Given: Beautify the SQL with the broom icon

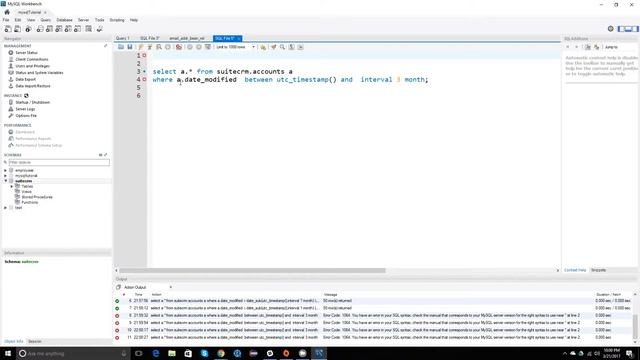Looking at the screenshot, I should pyautogui.click(x=273, y=47).
